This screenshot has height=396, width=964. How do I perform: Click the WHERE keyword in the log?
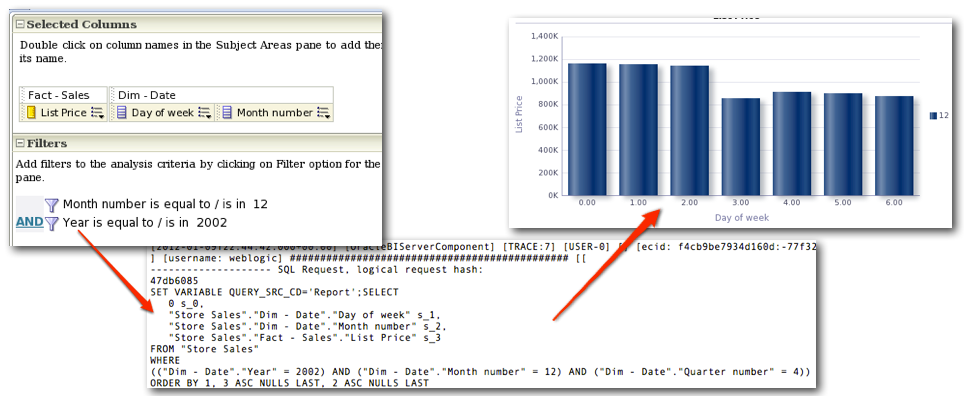[164, 360]
